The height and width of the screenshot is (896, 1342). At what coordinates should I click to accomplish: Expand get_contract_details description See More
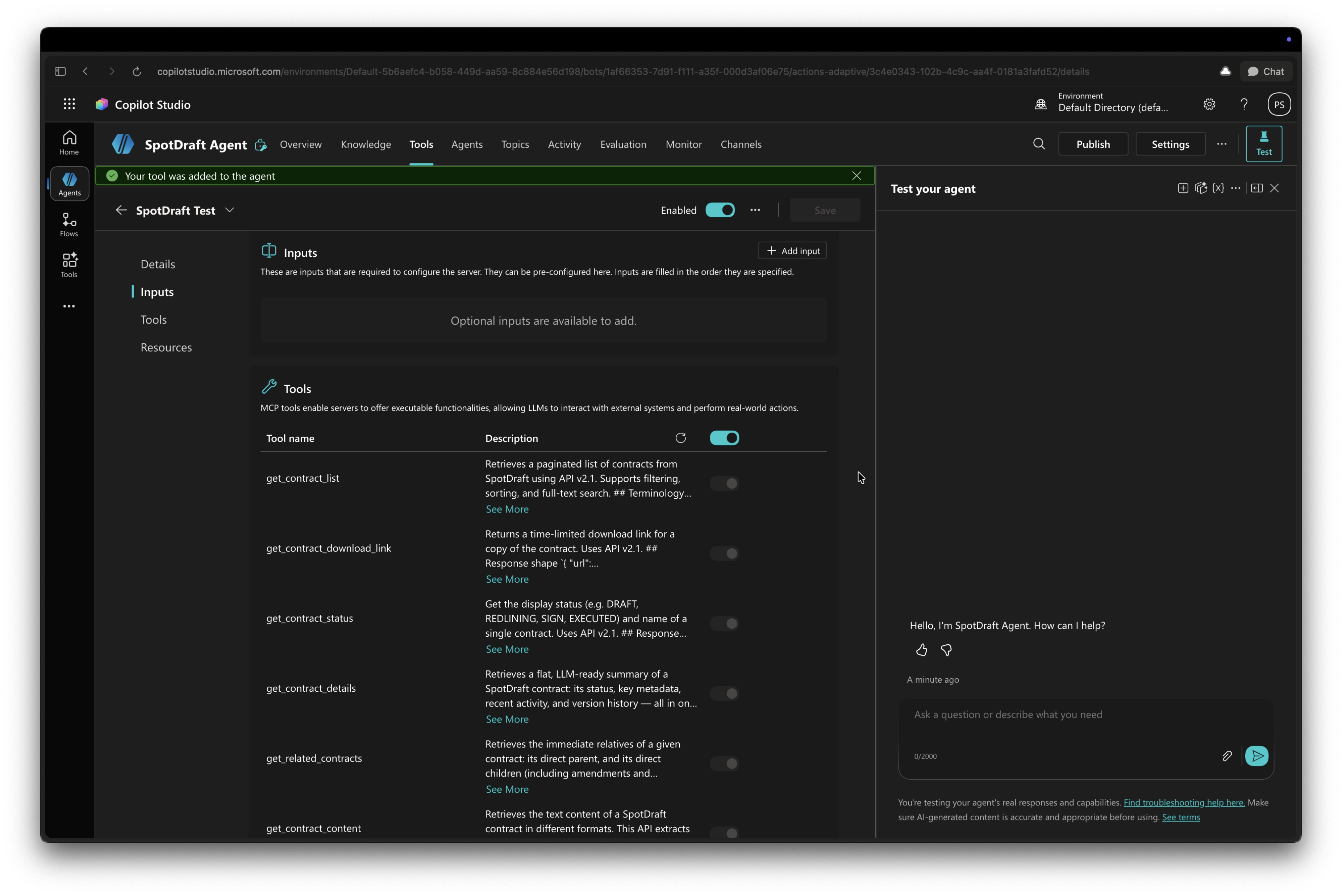[x=507, y=719]
